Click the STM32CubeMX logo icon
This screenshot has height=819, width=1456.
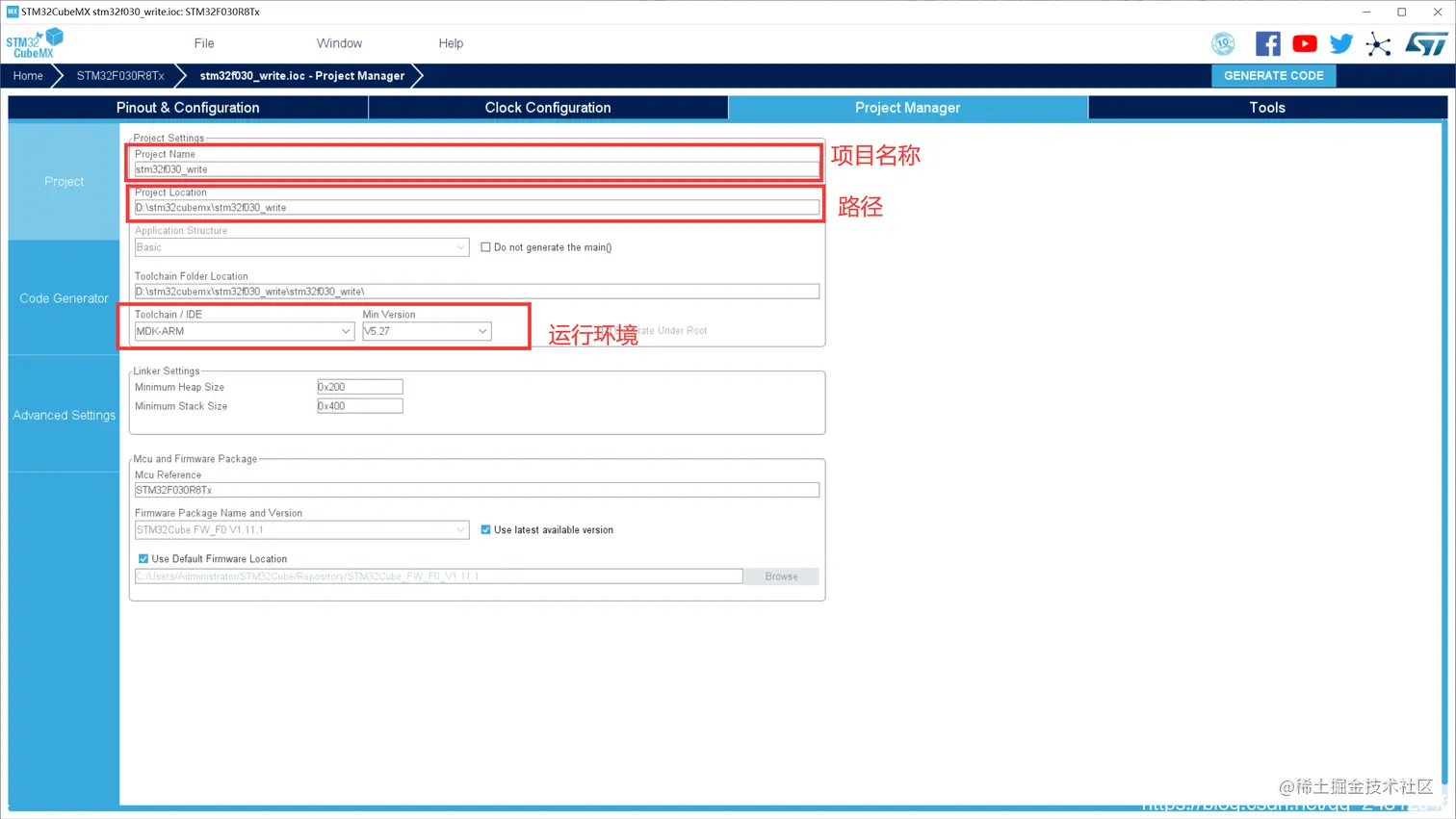[x=35, y=43]
